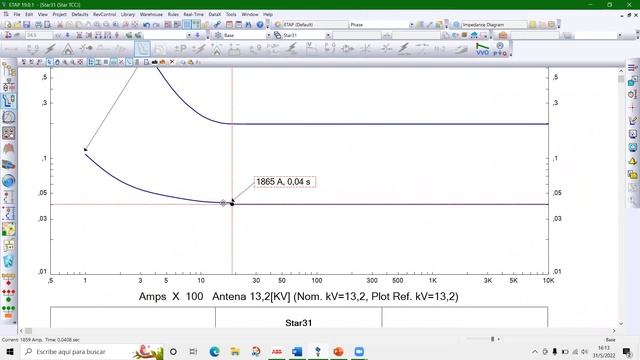
Task: Click the wrench tool icon in top toolbar
Action: point(217,24)
